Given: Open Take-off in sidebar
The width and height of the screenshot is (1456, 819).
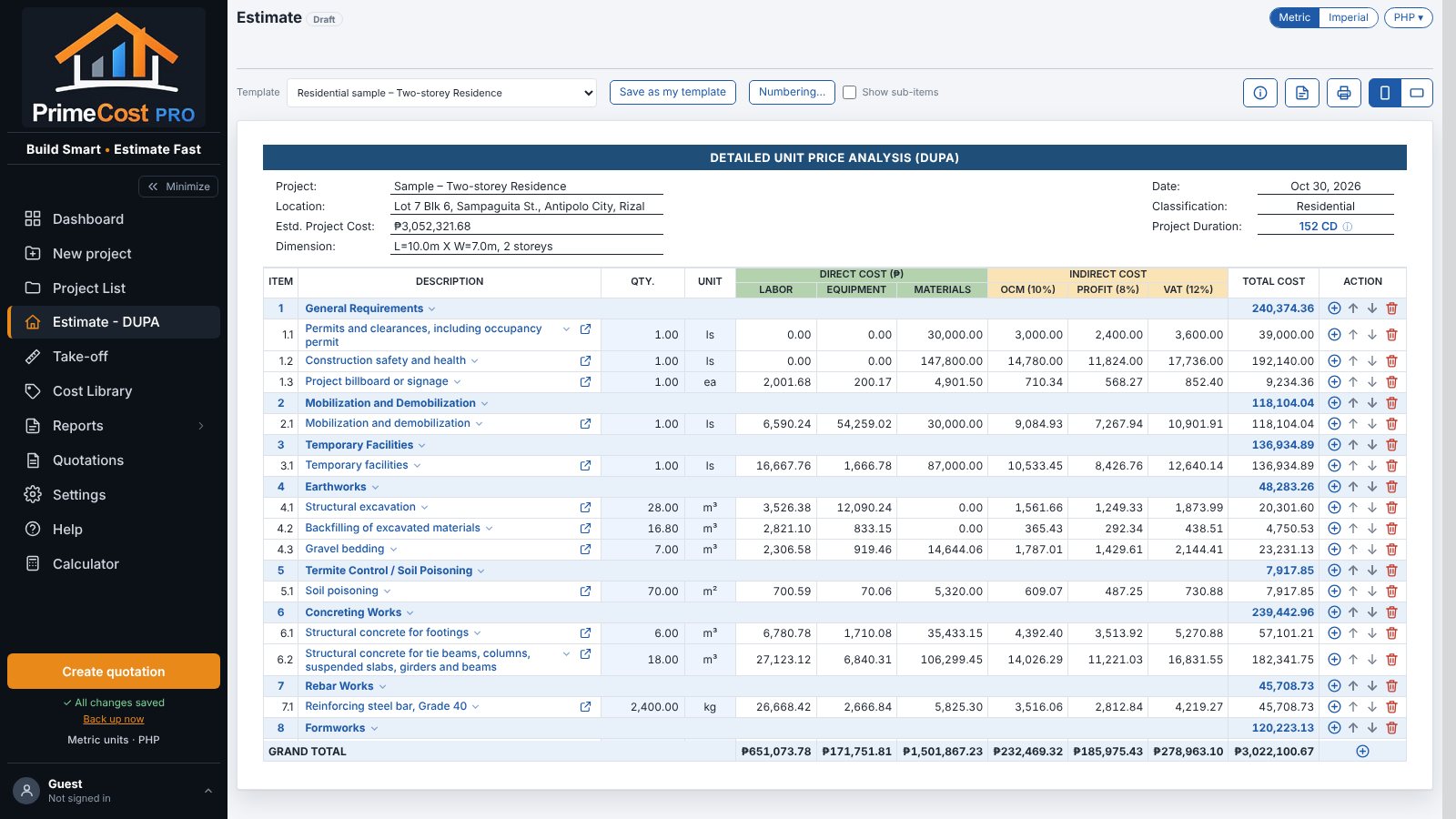Looking at the screenshot, I should click(x=114, y=357).
